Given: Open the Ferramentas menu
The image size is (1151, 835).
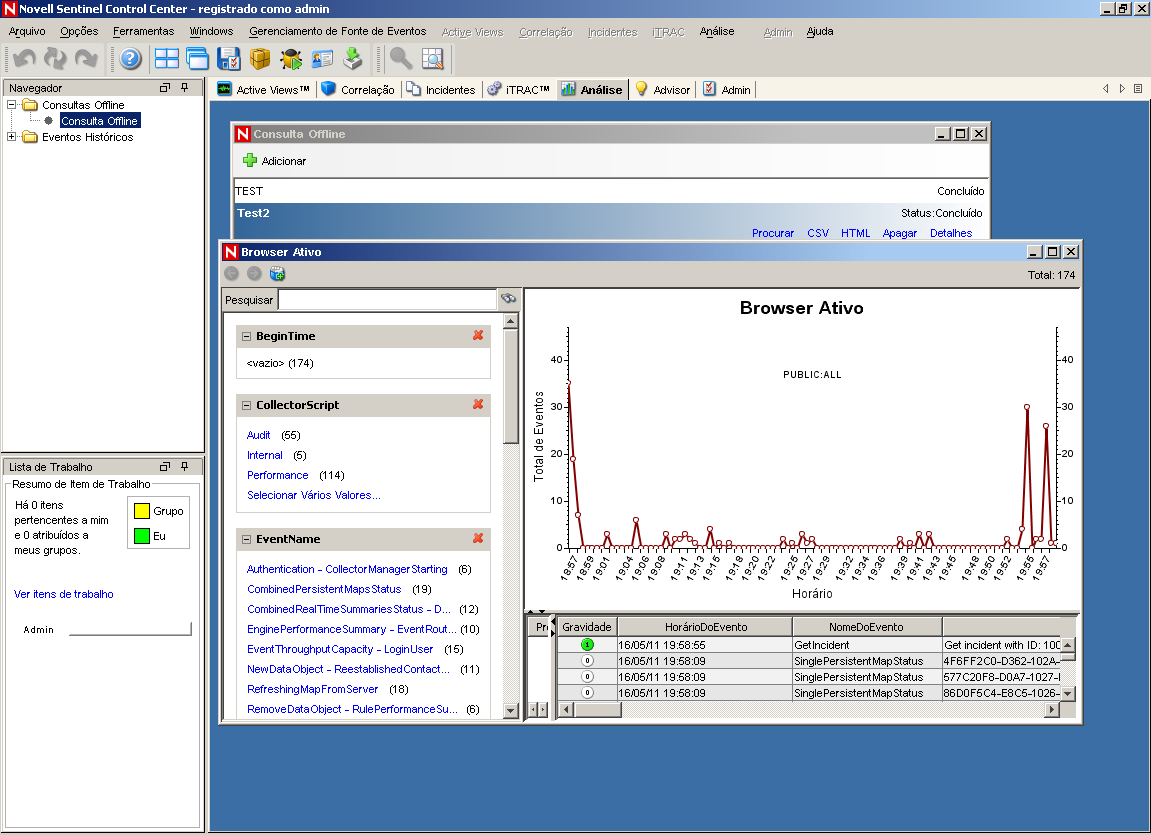Looking at the screenshot, I should pyautogui.click(x=143, y=31).
